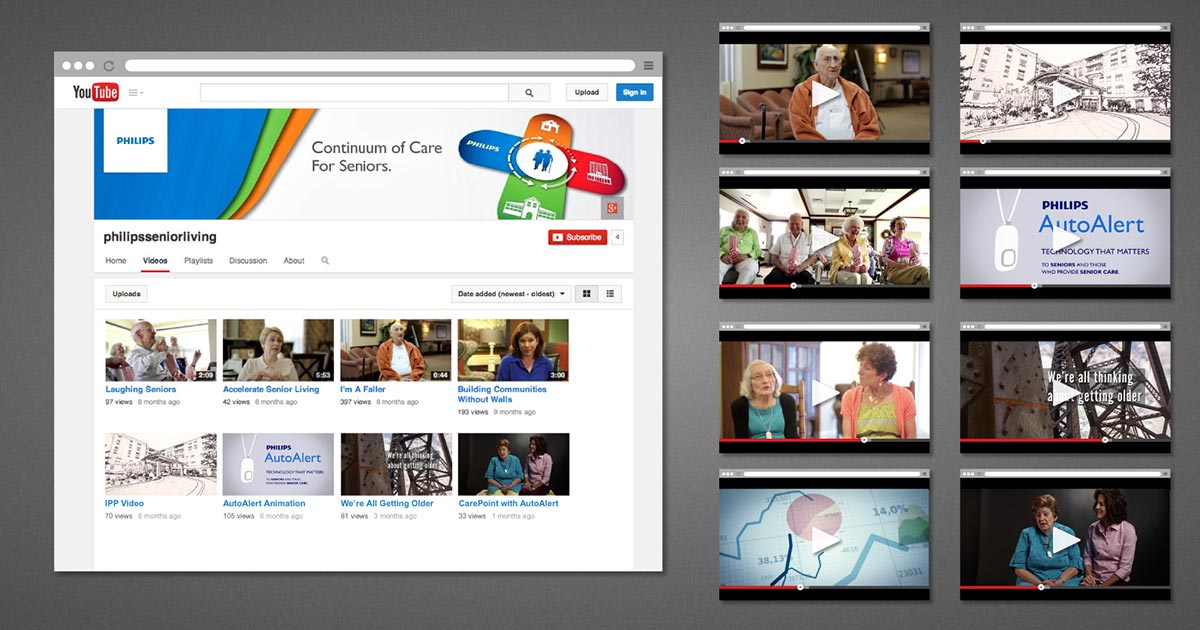This screenshot has width=1200, height=630.
Task: Open the browser hamburger menu
Action: click(x=648, y=65)
